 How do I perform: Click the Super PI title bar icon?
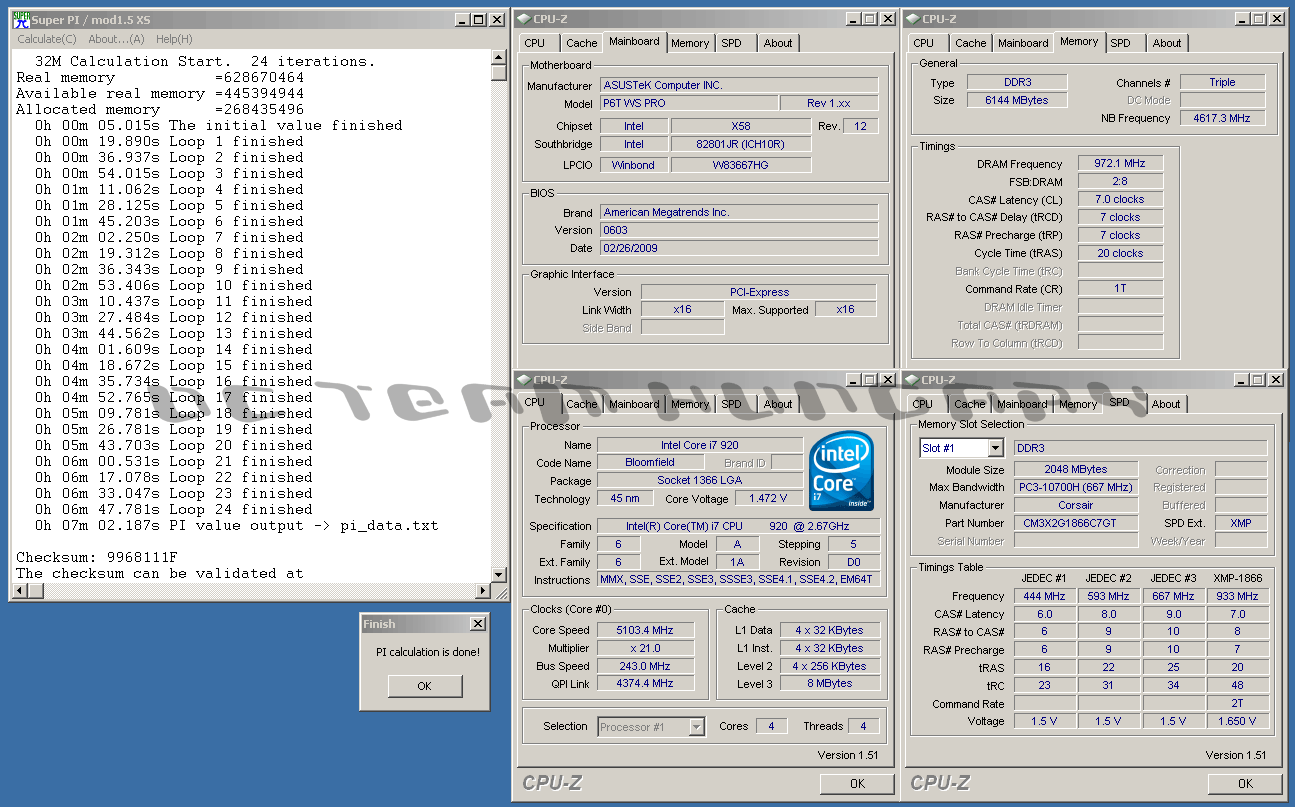click(21, 19)
